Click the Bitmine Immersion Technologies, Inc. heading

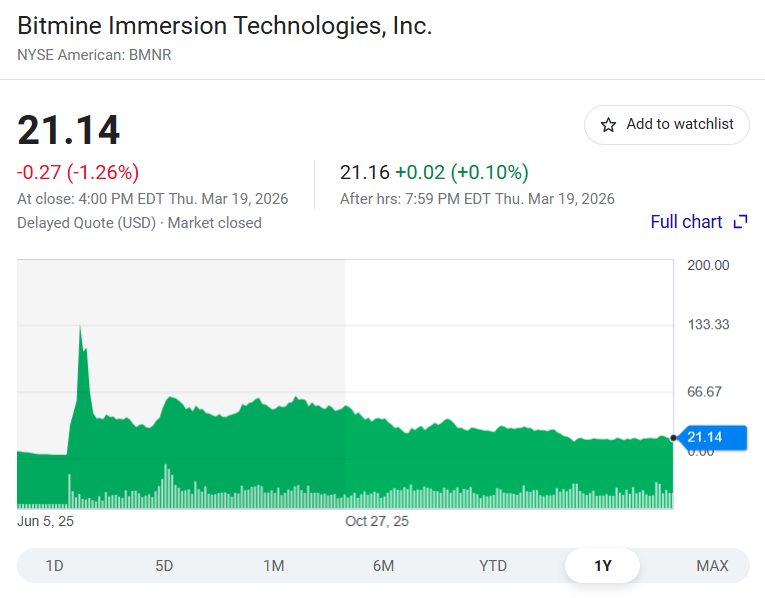click(225, 26)
